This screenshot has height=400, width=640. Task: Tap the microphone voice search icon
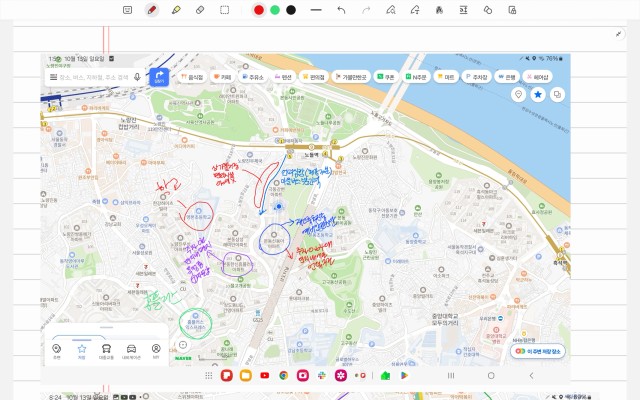pyautogui.click(x=137, y=77)
